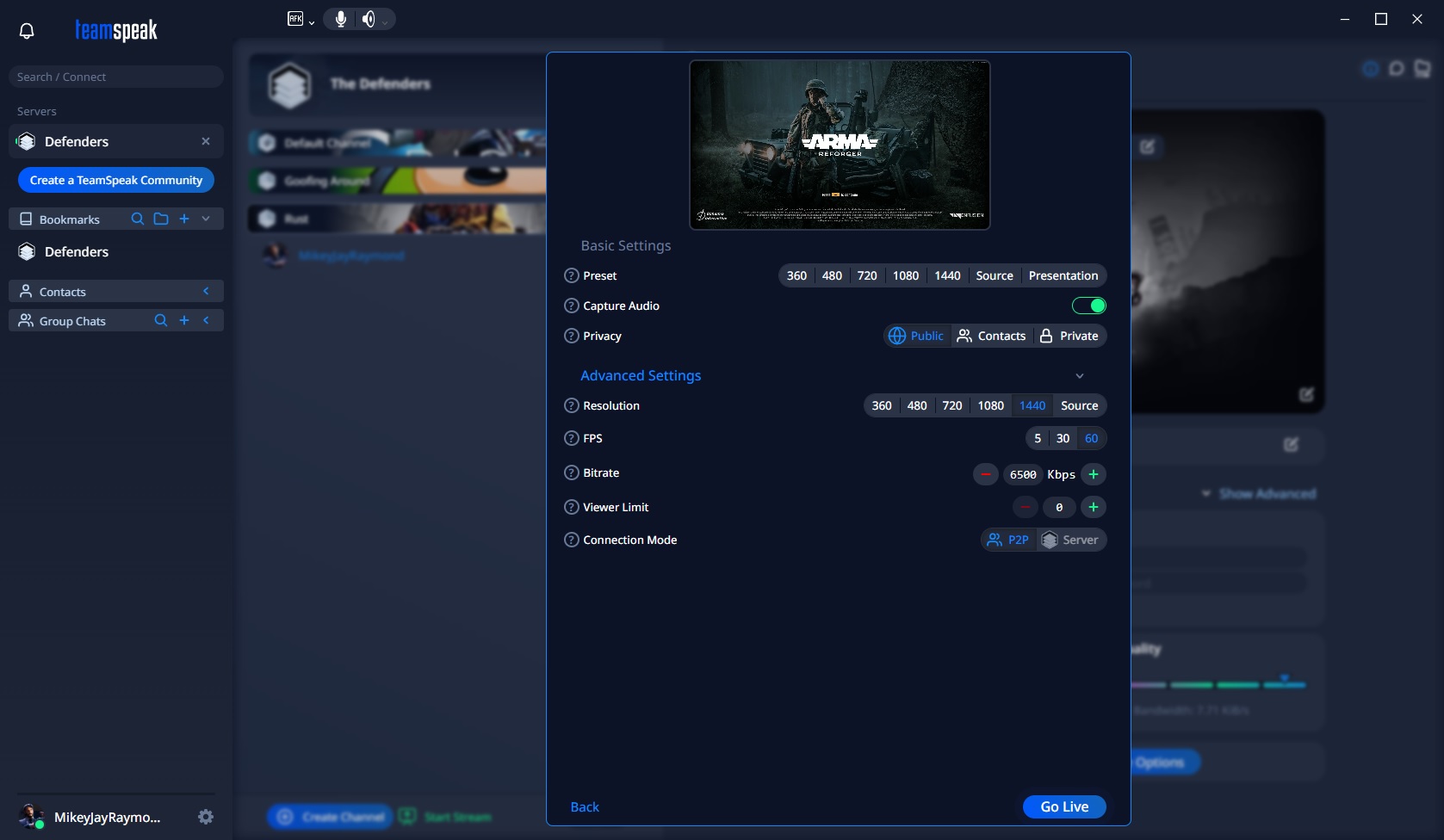Add a new bookmark plus icon
The height and width of the screenshot is (840, 1444).
pyautogui.click(x=184, y=219)
